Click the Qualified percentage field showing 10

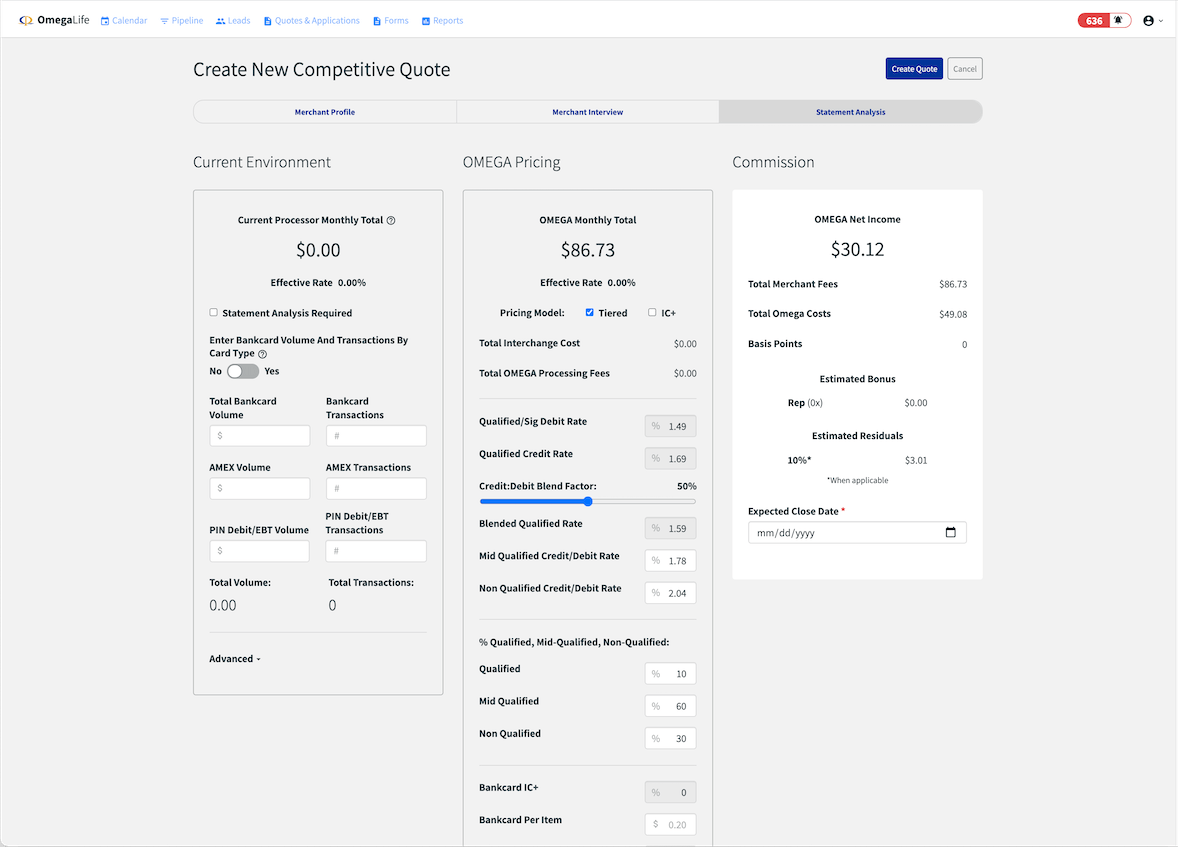coord(670,673)
